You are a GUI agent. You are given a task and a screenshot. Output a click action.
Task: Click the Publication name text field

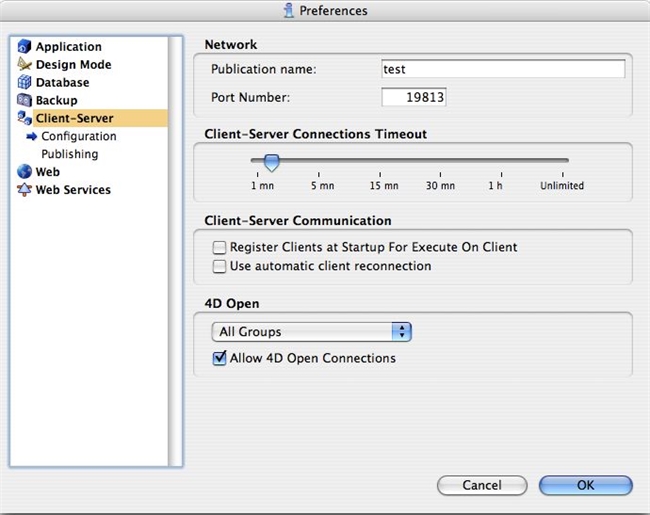click(503, 70)
